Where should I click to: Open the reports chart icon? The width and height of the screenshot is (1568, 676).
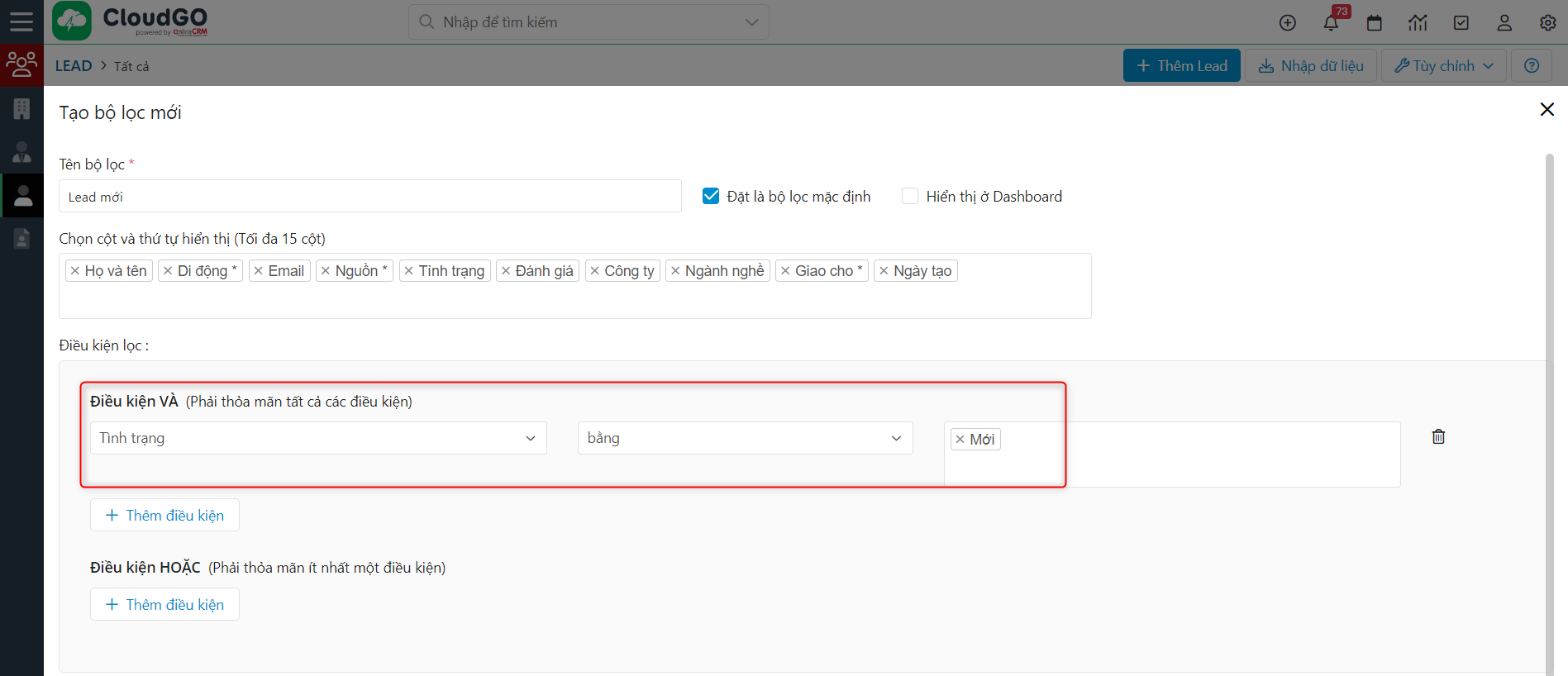[x=1418, y=23]
